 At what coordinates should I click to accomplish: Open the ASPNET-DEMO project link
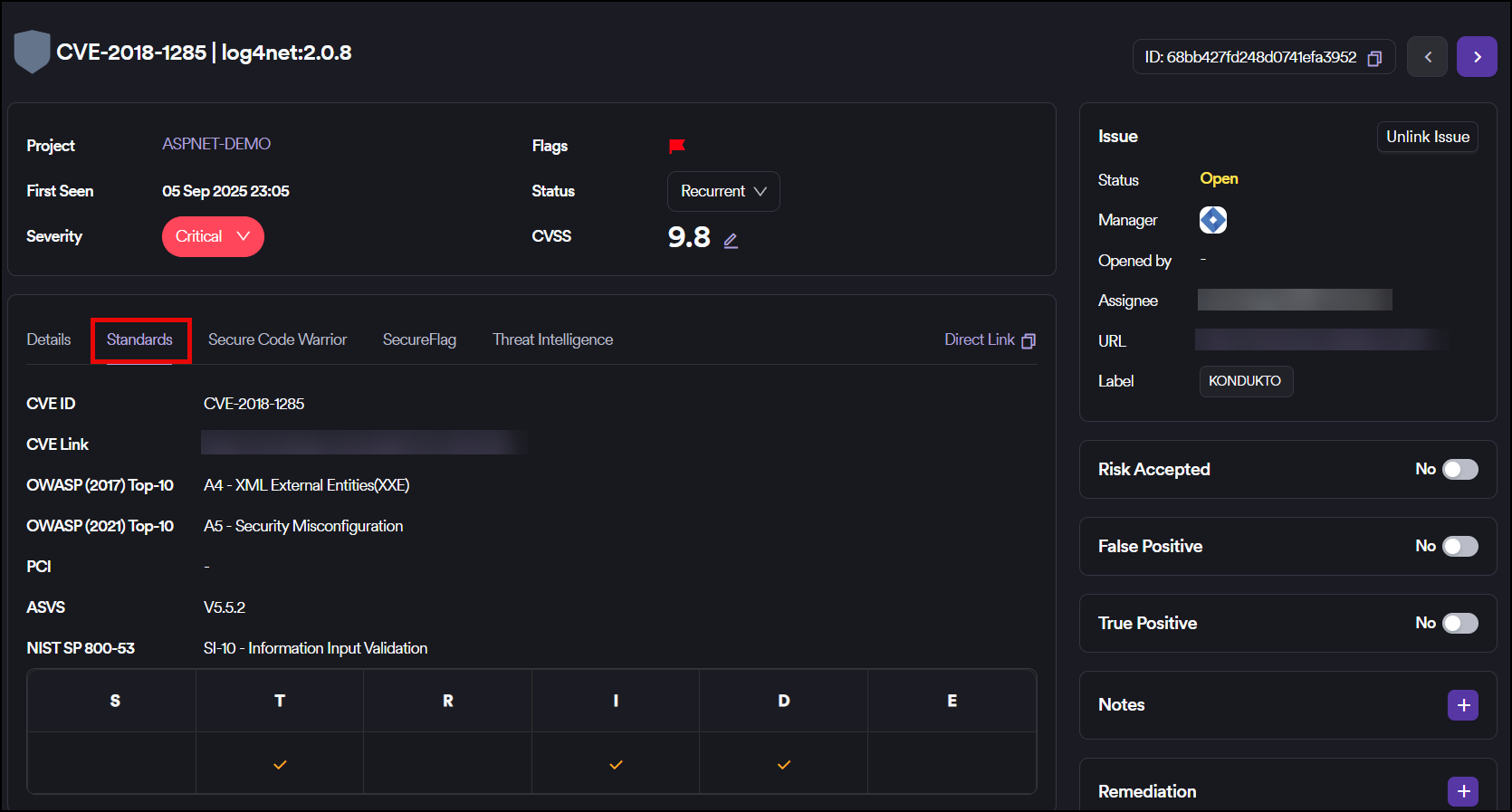216,144
